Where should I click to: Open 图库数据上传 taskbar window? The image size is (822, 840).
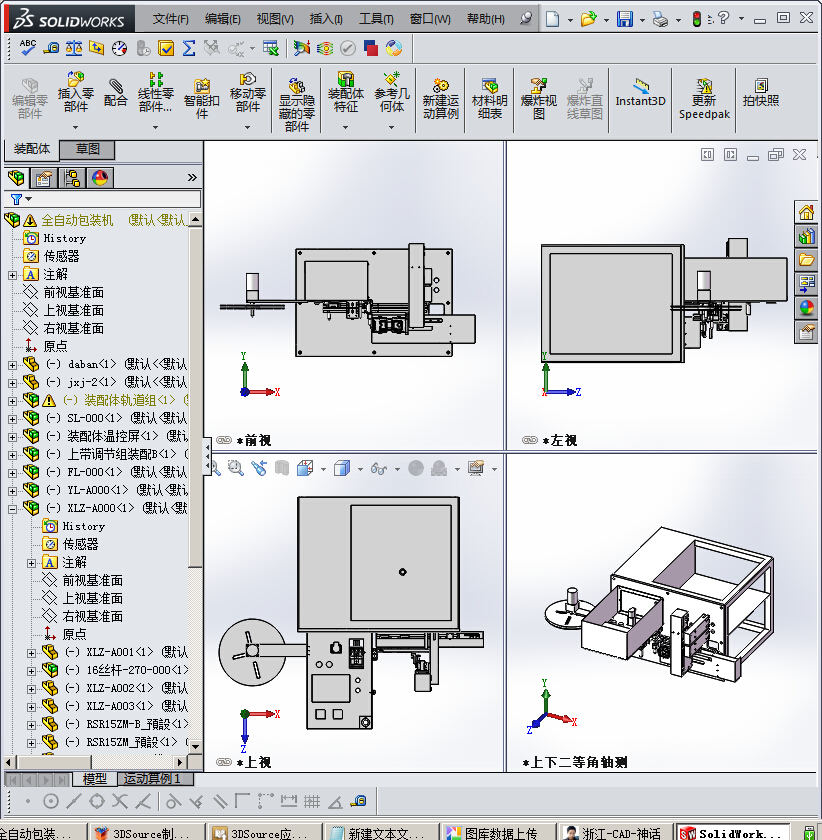click(x=497, y=833)
